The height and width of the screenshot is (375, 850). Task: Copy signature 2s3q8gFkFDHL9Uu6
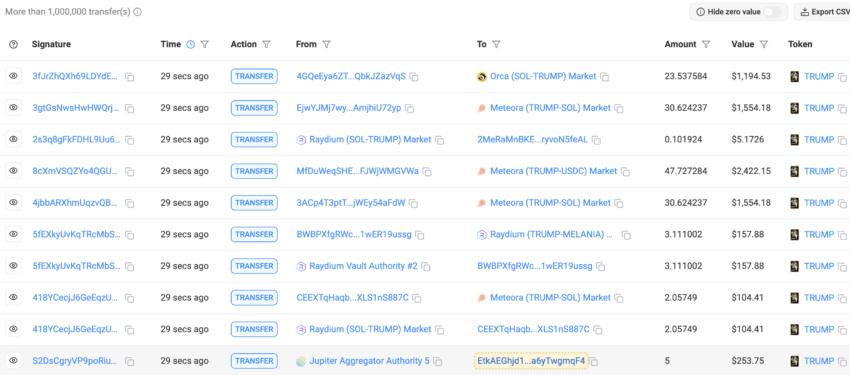click(130, 140)
